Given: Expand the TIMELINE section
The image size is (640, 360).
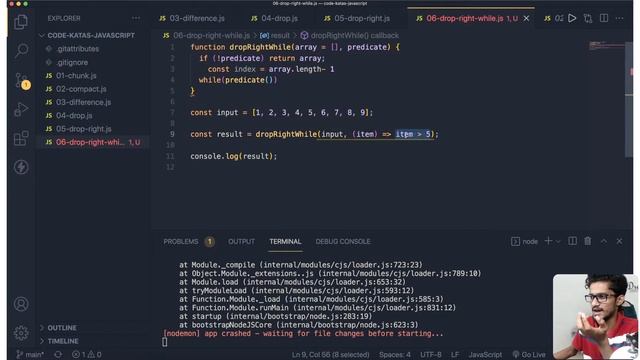Looking at the screenshot, I should tap(62, 341).
